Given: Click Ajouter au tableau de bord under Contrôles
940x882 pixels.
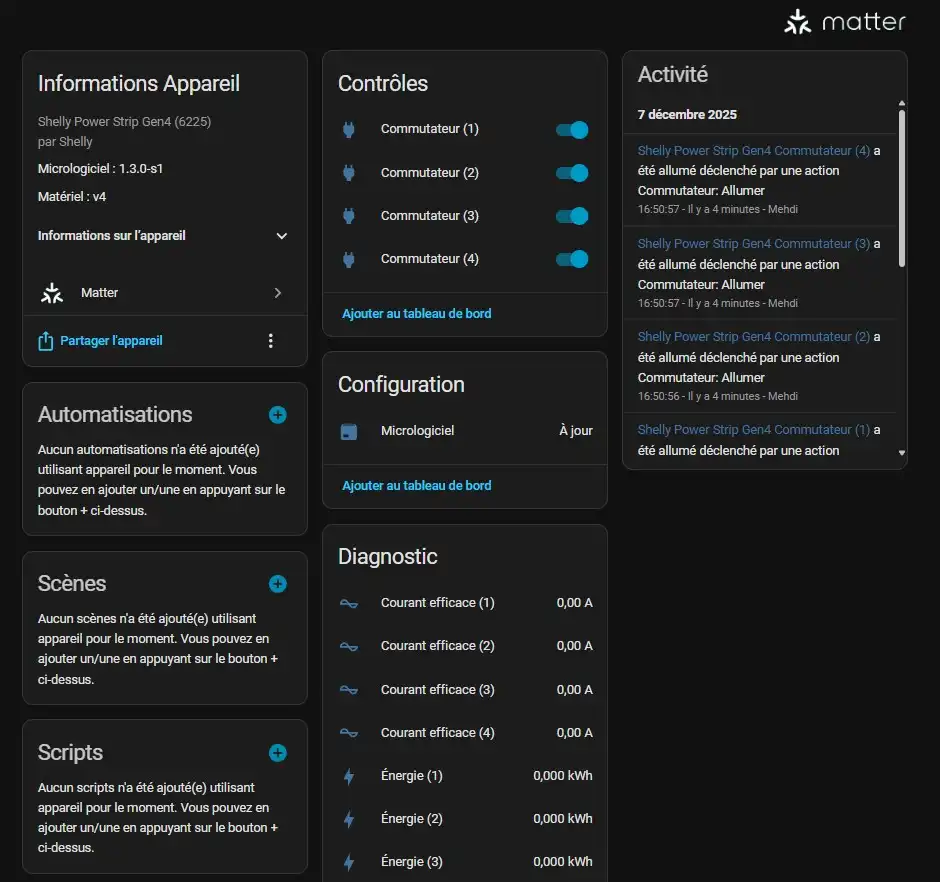Looking at the screenshot, I should [417, 314].
